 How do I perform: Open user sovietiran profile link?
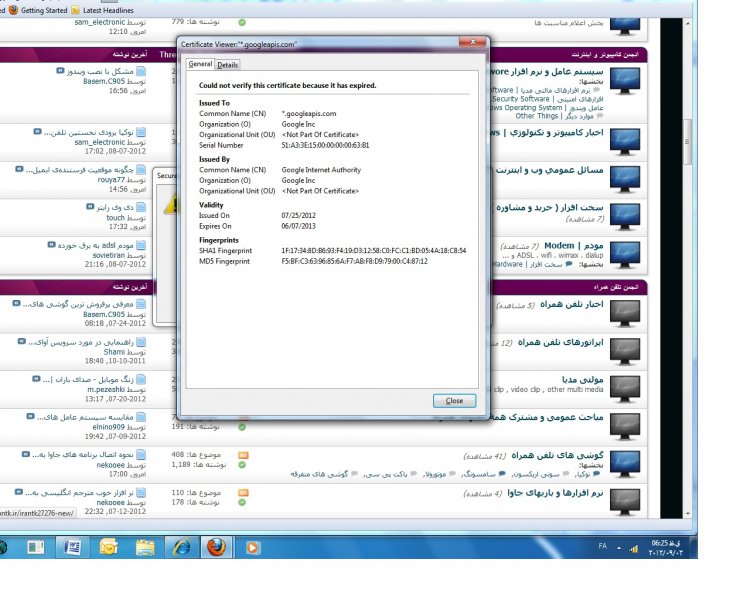[109, 256]
